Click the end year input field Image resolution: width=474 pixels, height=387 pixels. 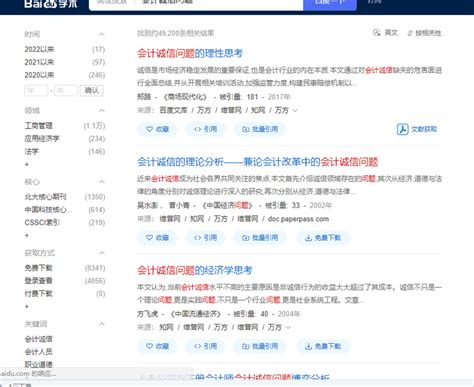coord(66,90)
